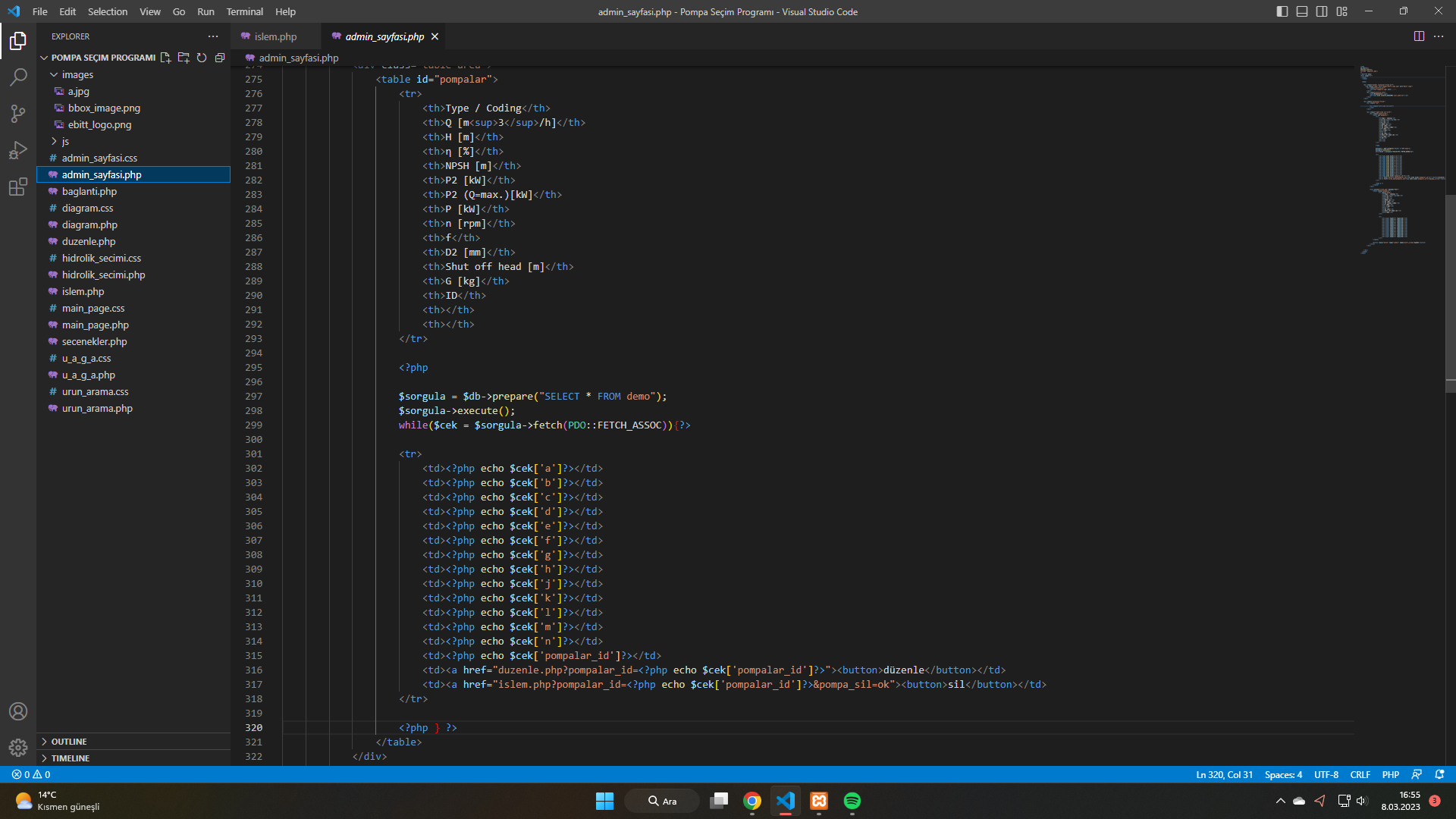Click the Spaces: 4 indentation setting
The image size is (1456, 819).
(1283, 774)
